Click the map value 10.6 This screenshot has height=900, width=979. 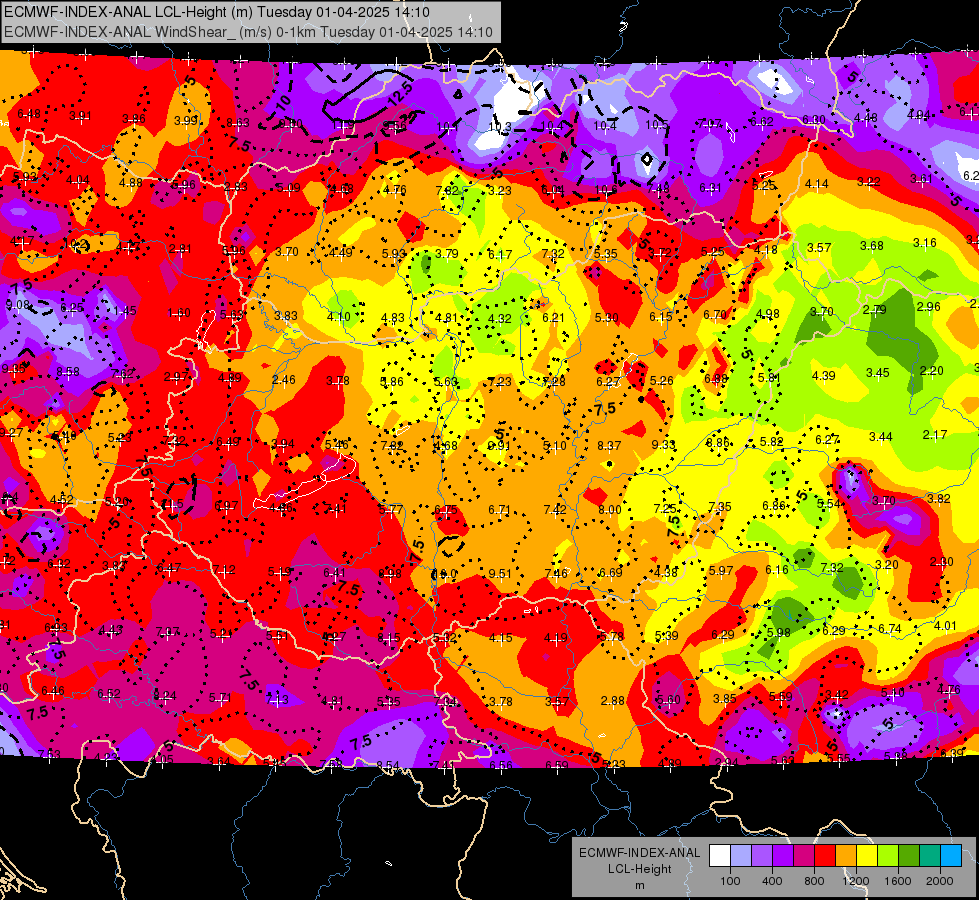606,190
